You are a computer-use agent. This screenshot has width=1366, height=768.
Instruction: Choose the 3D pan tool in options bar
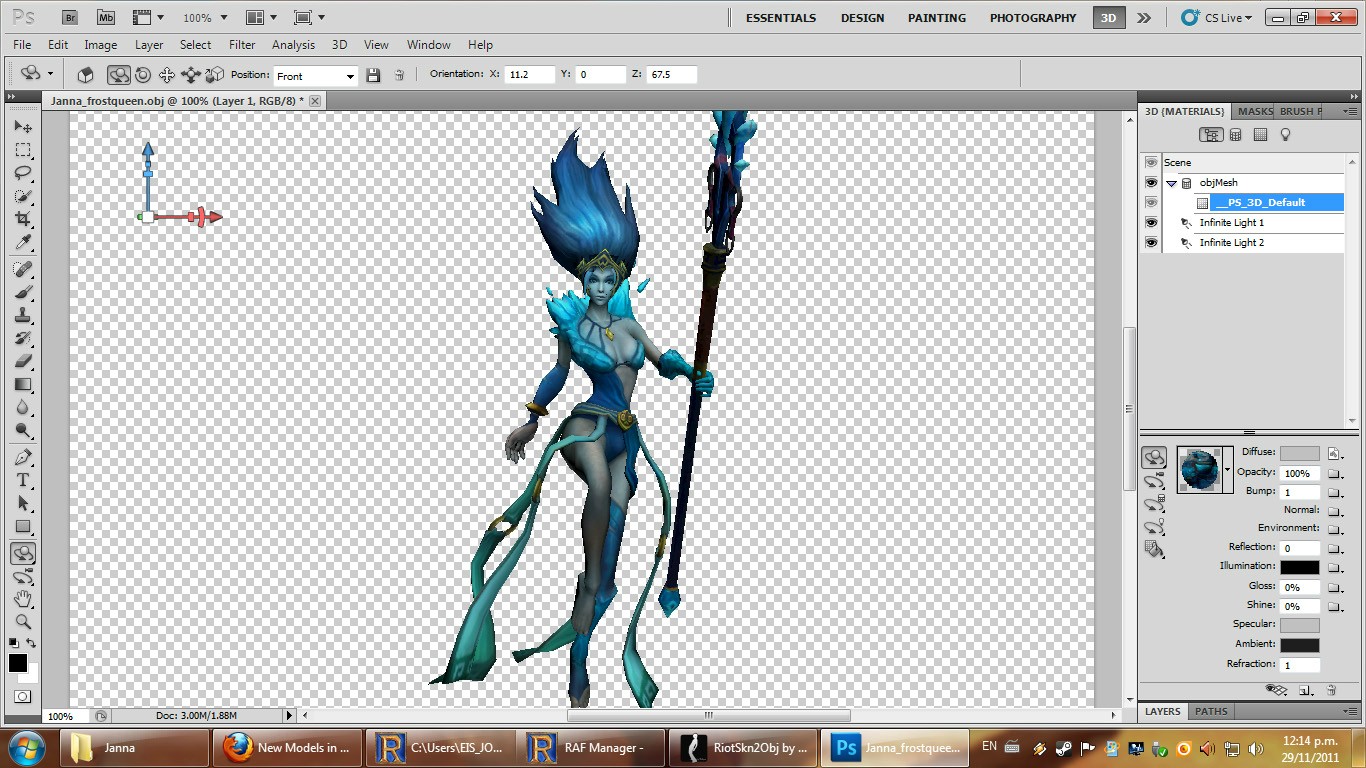(x=166, y=75)
